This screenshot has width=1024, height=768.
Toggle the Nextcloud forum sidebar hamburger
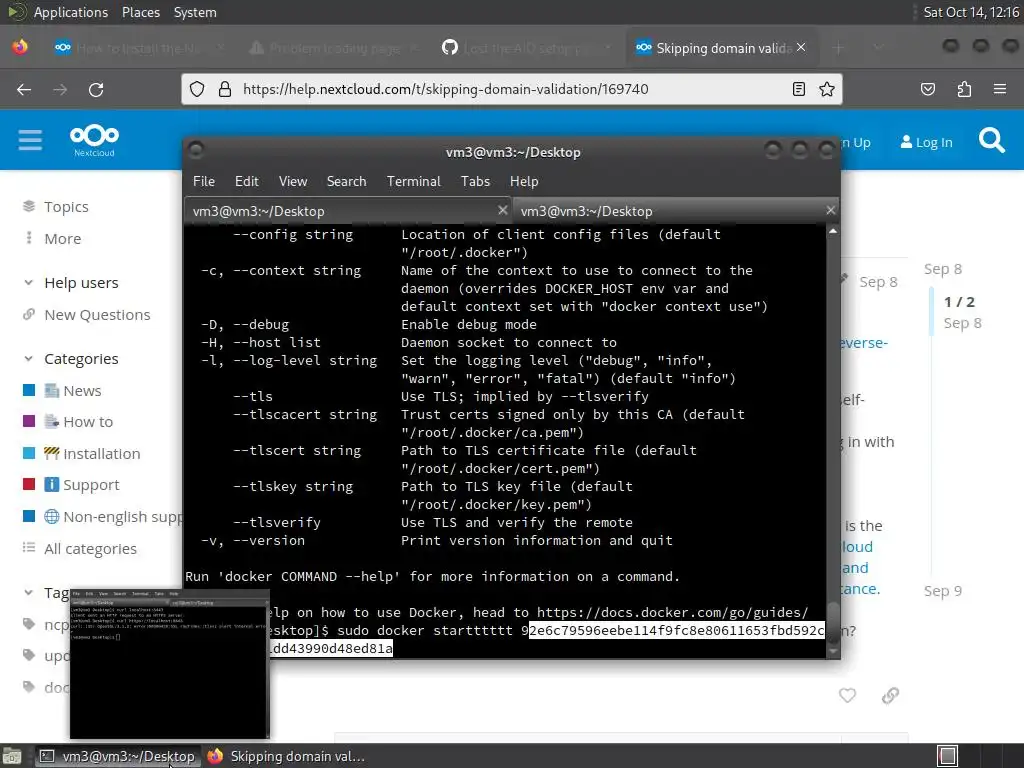[30, 140]
